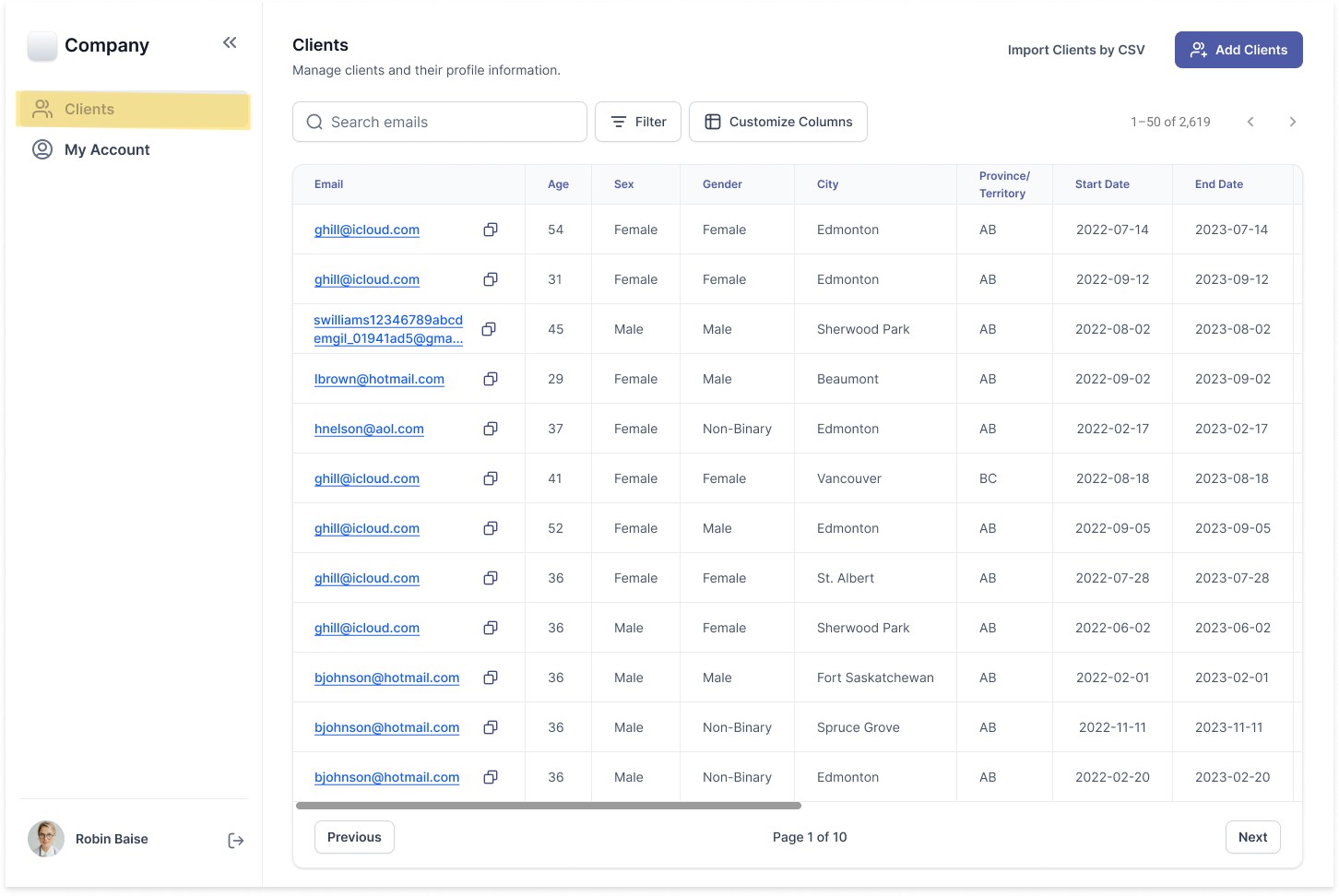Click the company logo square
1339x896 pixels.
[42, 45]
